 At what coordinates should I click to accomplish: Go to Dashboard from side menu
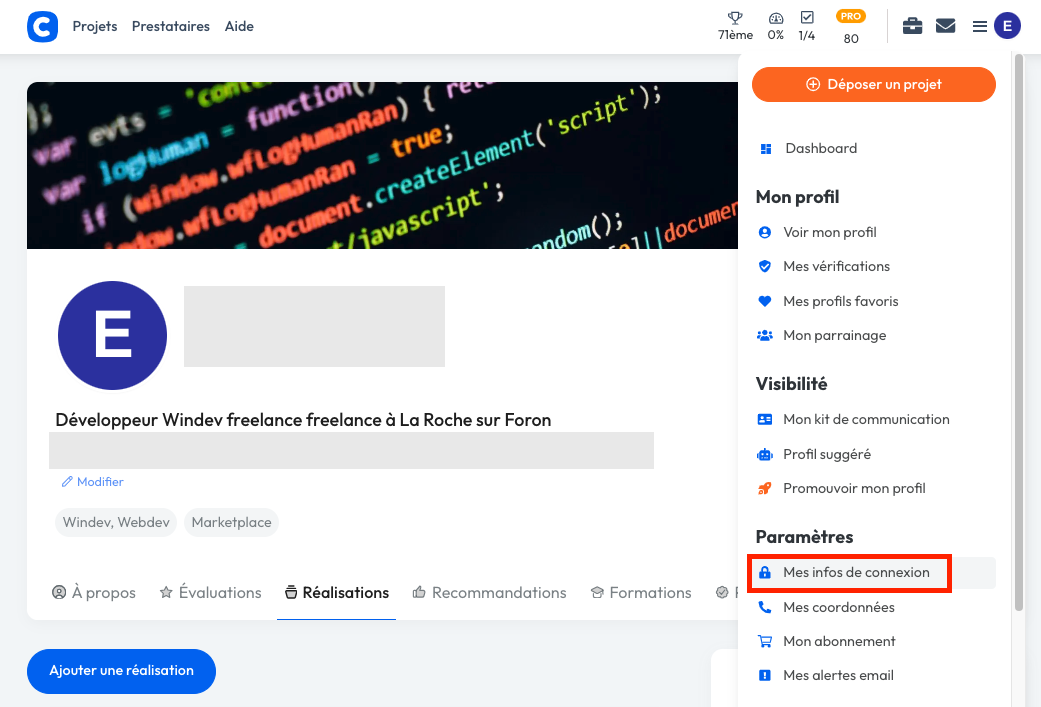pos(820,148)
